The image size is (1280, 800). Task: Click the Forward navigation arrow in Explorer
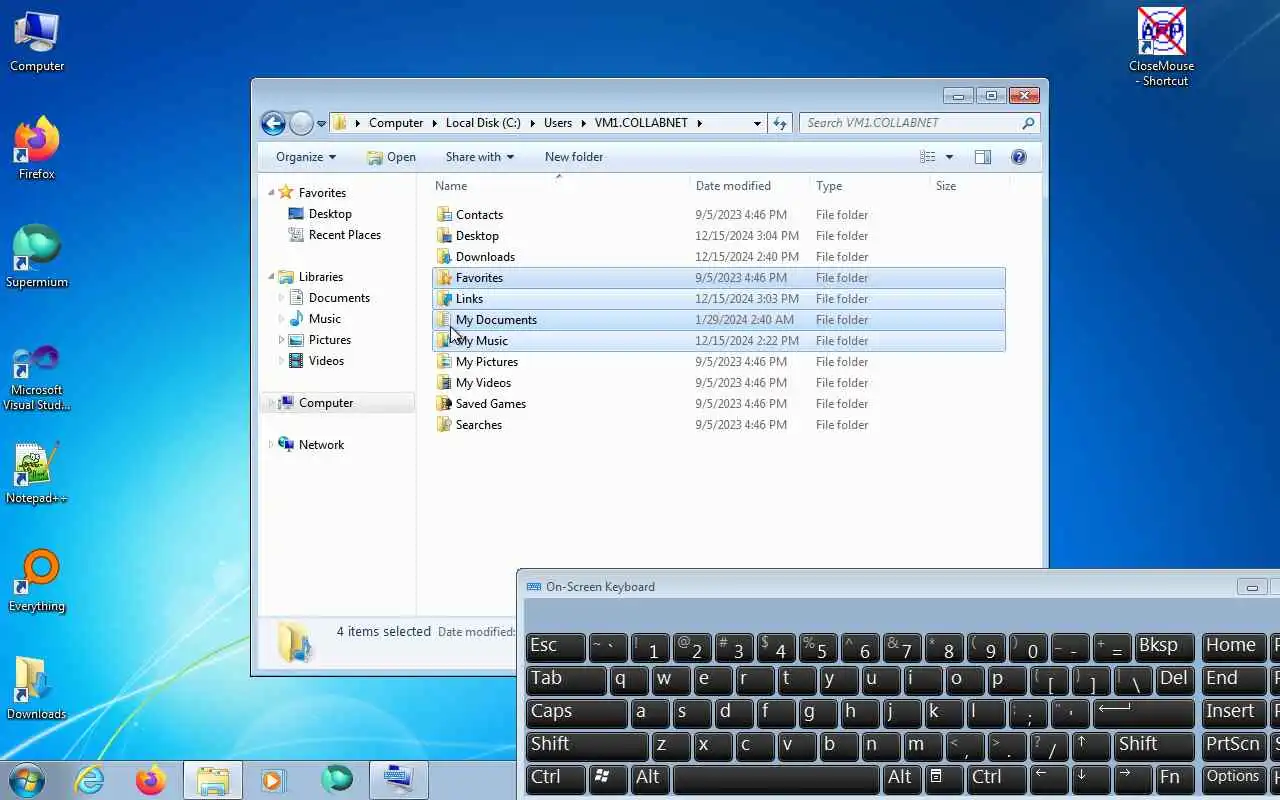(301, 123)
